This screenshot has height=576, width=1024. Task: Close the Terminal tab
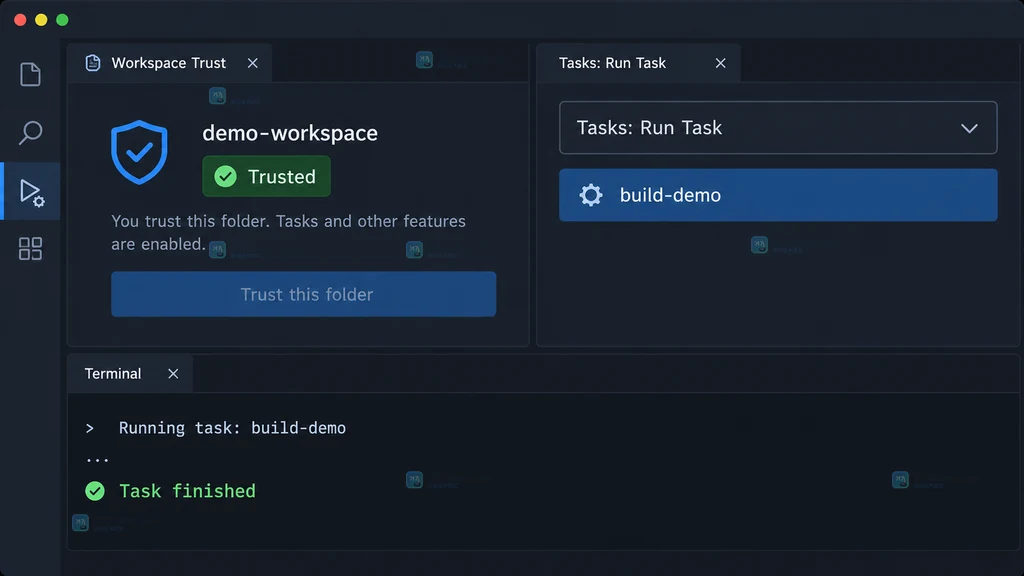173,374
